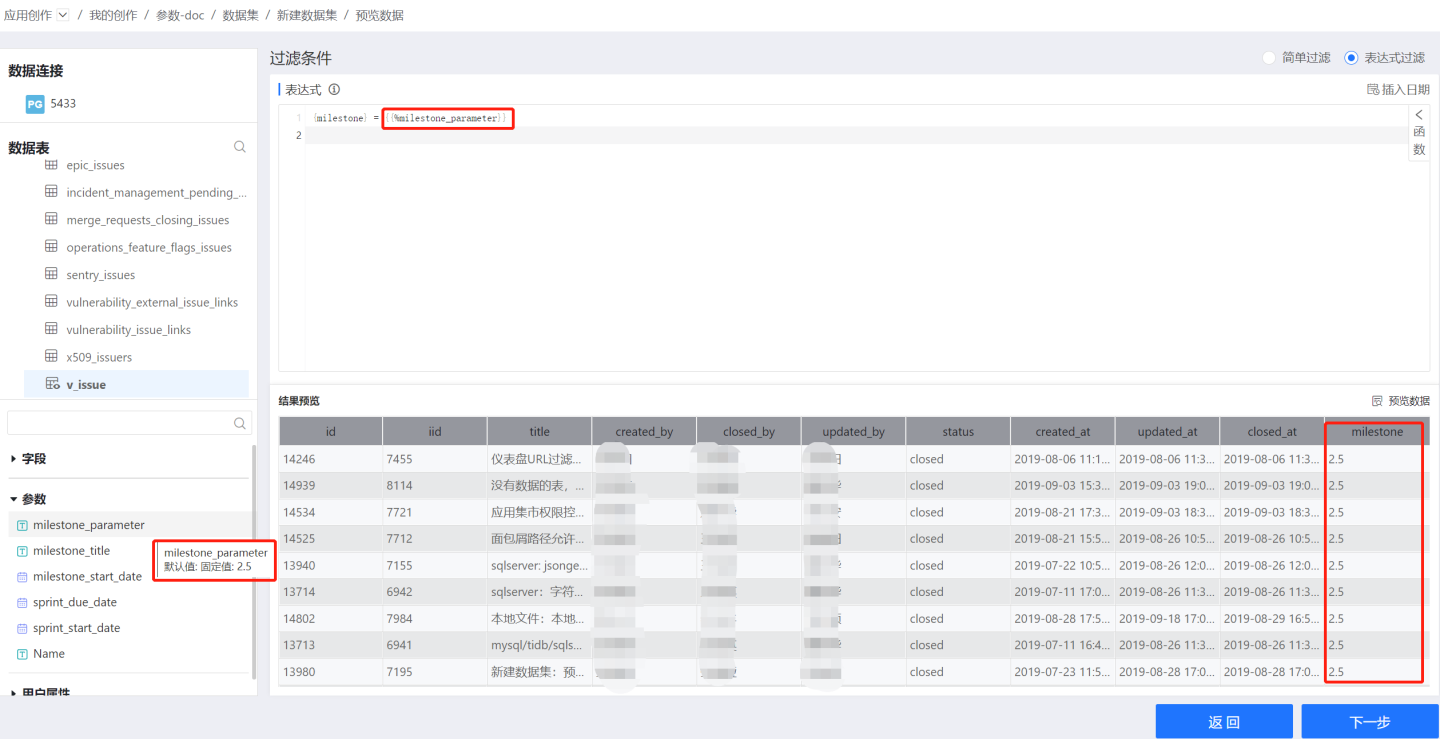Collapse the 参数 section
The height and width of the screenshot is (739, 1440).
14,499
